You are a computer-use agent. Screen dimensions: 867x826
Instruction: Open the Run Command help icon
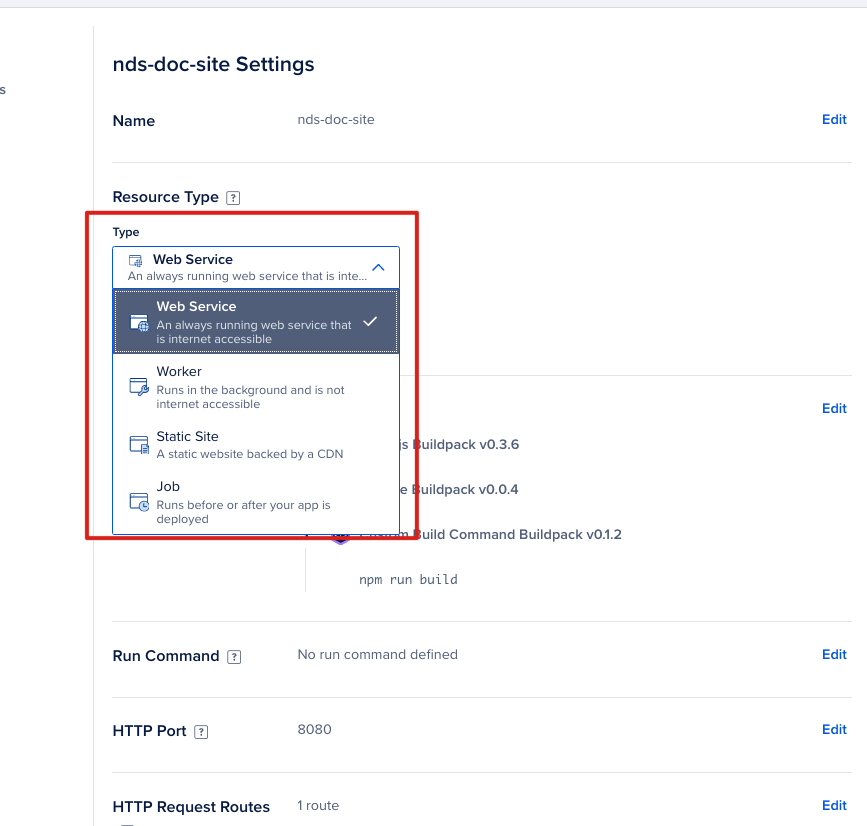click(x=234, y=657)
